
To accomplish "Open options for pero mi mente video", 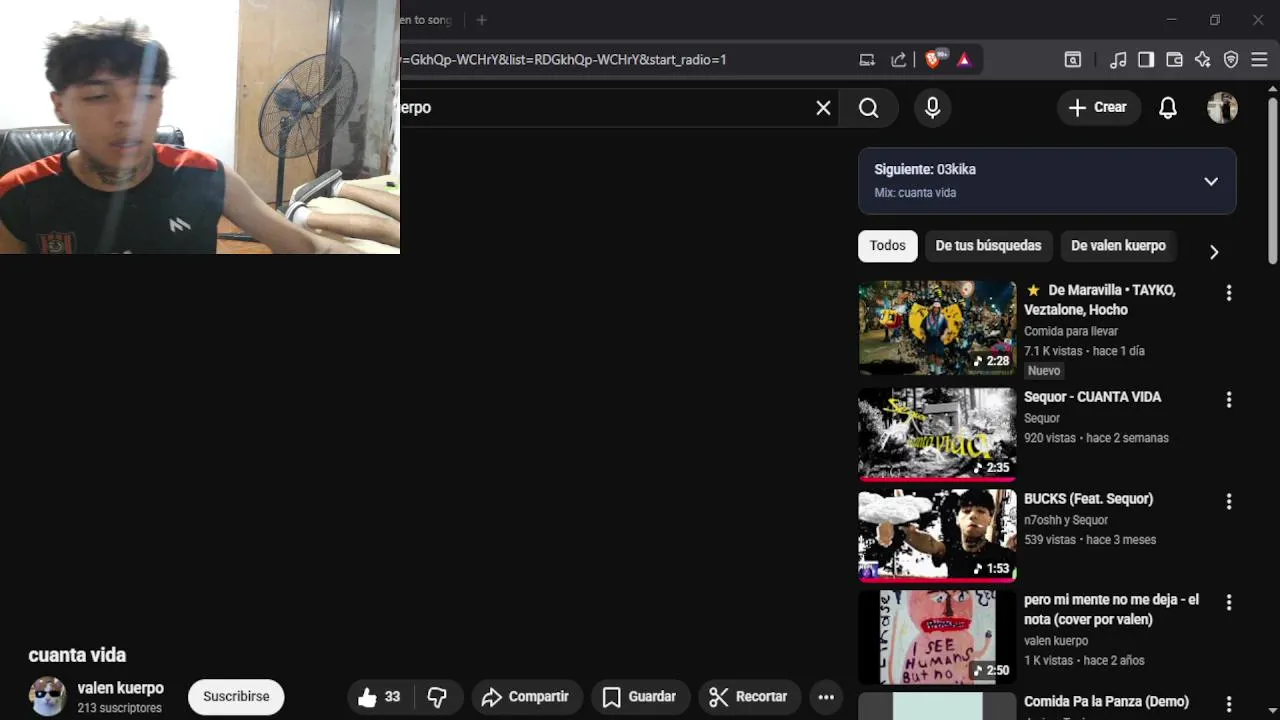I will click(1229, 603).
